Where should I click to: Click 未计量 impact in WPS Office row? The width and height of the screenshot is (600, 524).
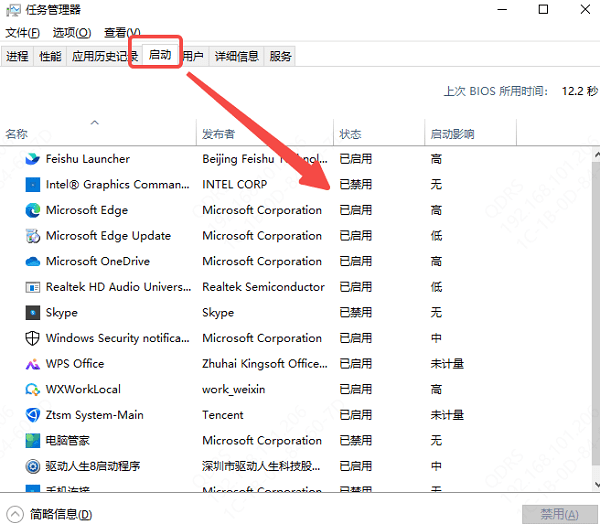pyautogui.click(x=447, y=364)
